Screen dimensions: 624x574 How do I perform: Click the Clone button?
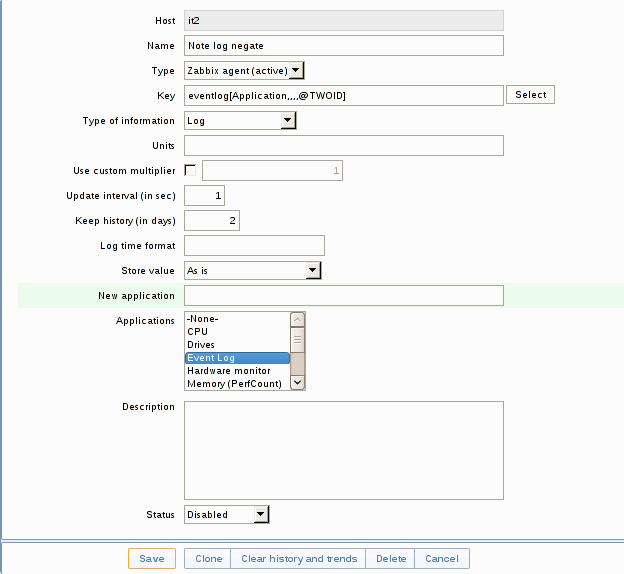[209, 559]
